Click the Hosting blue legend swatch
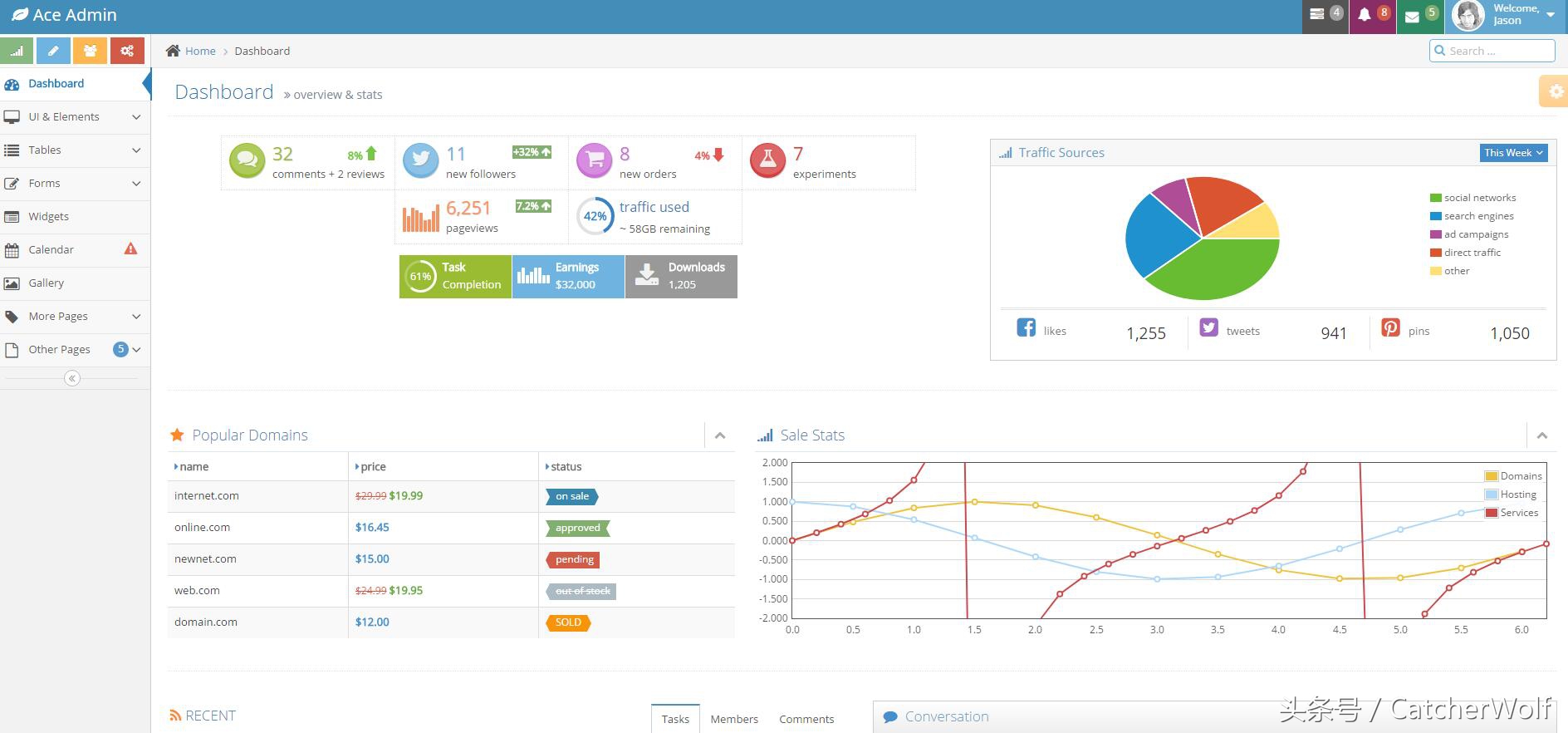The image size is (1568, 733). [x=1491, y=494]
